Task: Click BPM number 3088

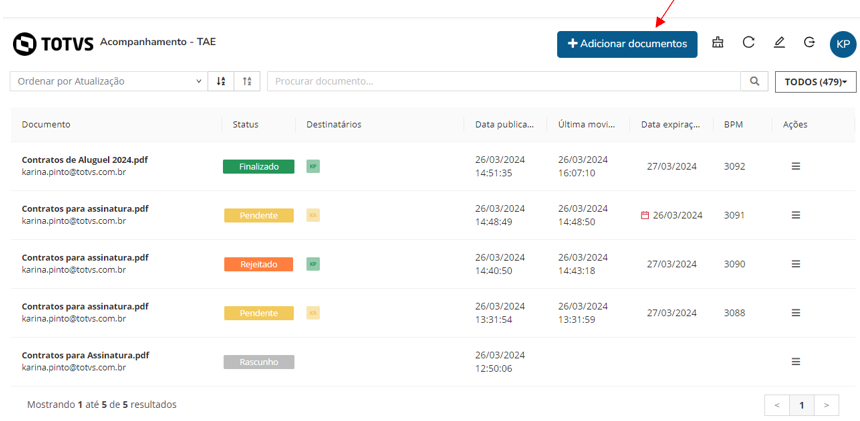Action: click(x=734, y=312)
